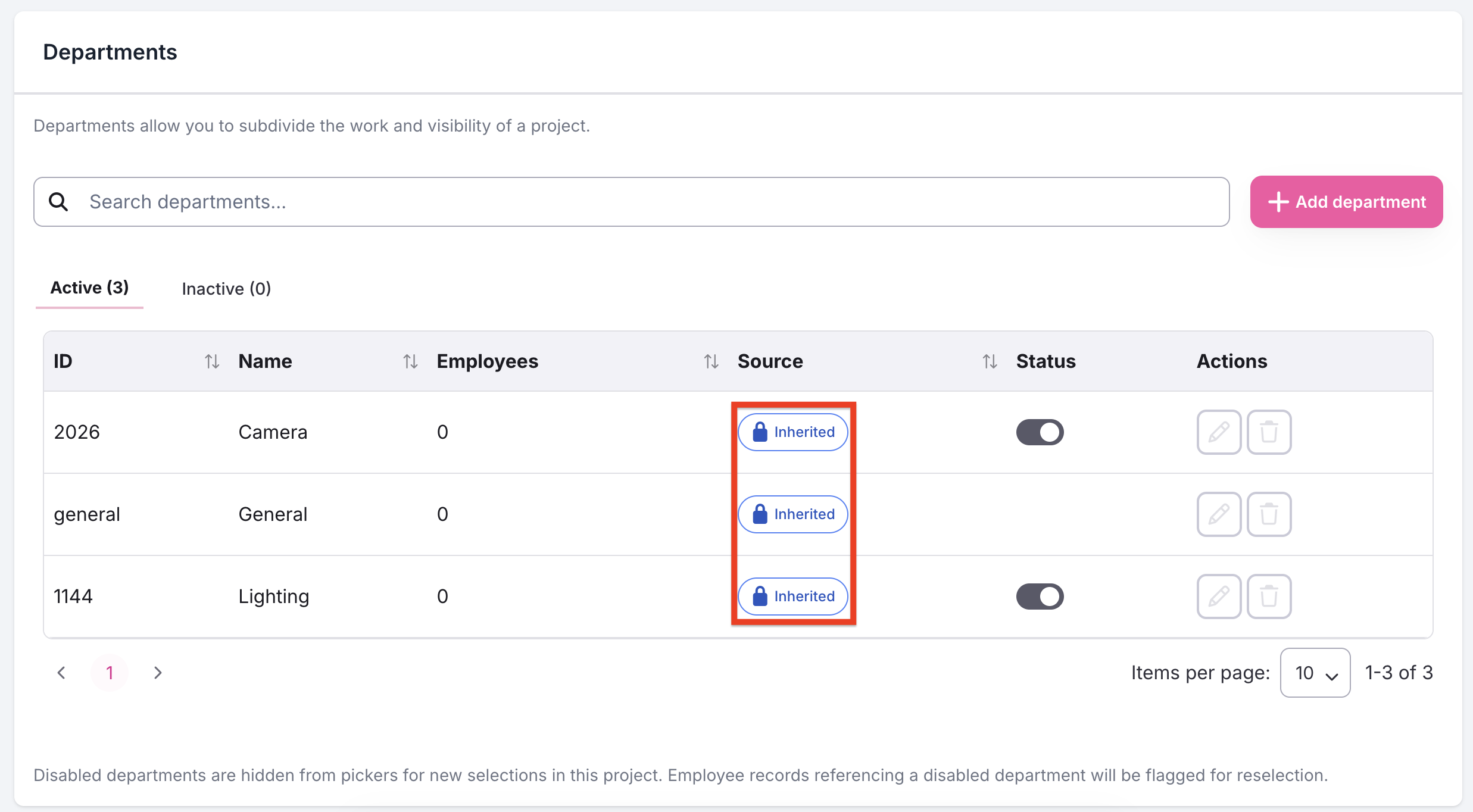1473x812 pixels.
Task: Click the trash icon for General department
Action: (1269, 514)
